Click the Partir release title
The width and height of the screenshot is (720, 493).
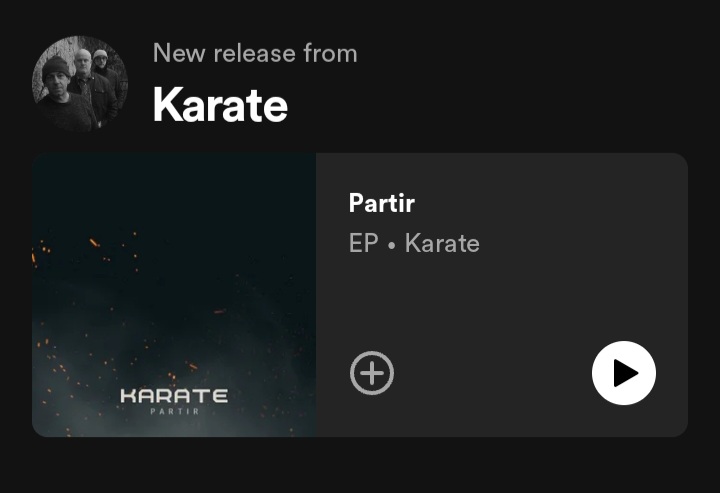coord(382,203)
